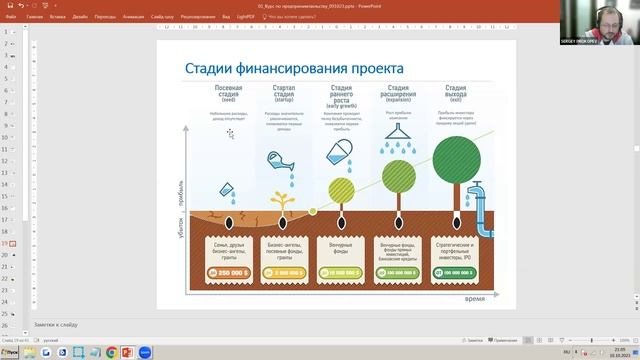The height and width of the screenshot is (360, 640).
Task: Click the slide number indicator in status bar
Action: [x=16, y=340]
